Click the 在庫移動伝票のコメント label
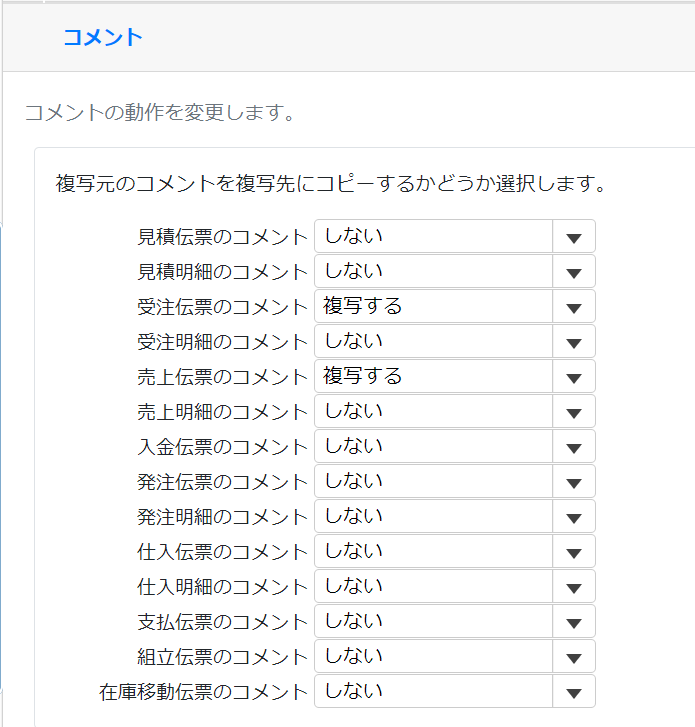Screen dimensions: 695x727 pyautogui.click(x=204, y=692)
